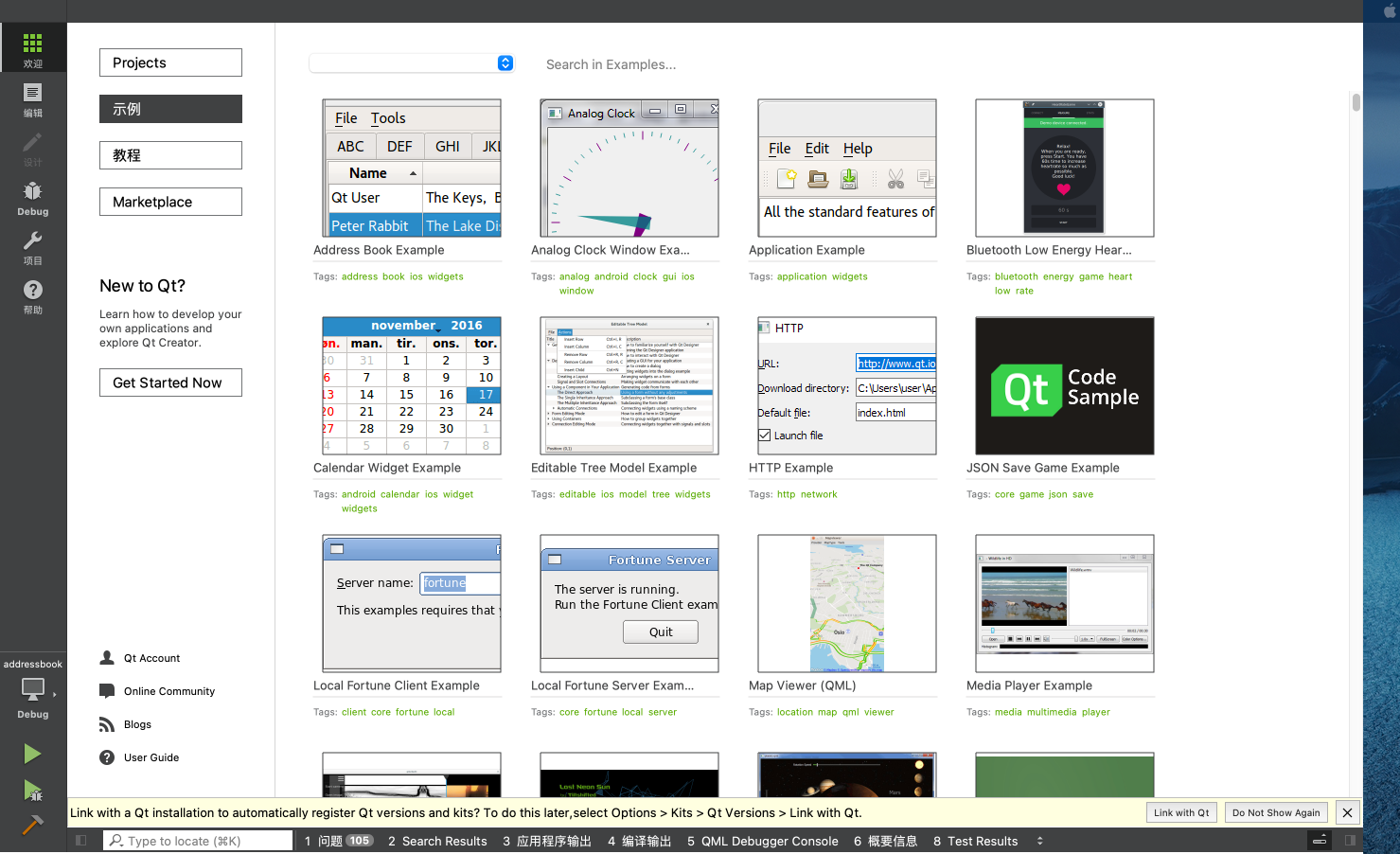1400x854 pixels.
Task: Open the Design (设计) mode
Action: tap(33, 148)
